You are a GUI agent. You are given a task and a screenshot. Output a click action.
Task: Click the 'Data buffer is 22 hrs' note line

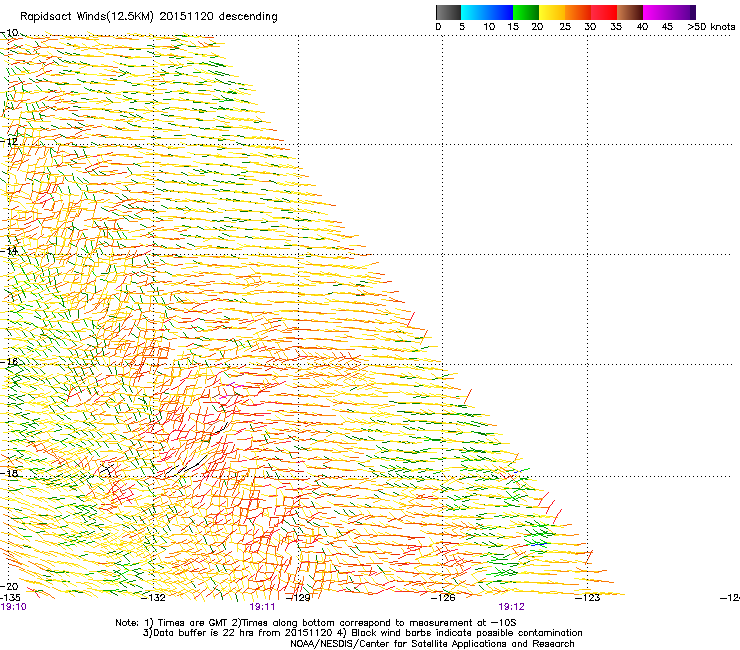[x=362, y=633]
